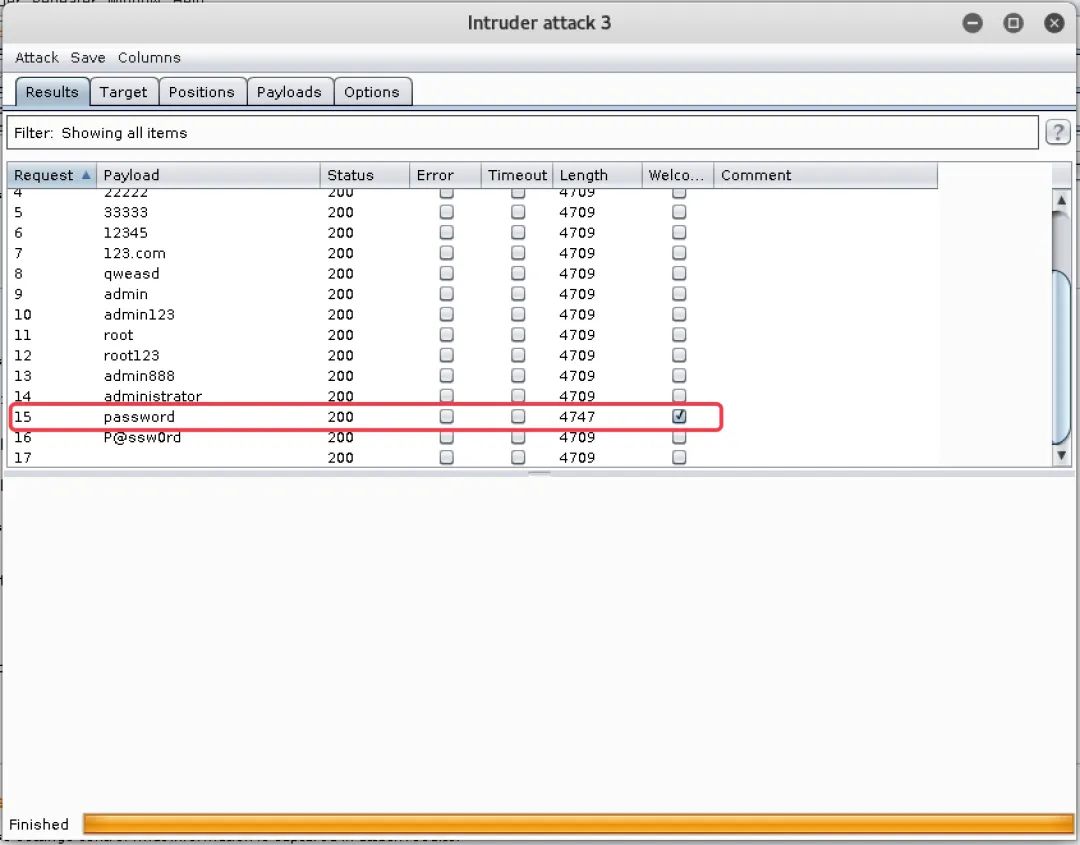
Task: Open the Attack menu
Action: 37,58
